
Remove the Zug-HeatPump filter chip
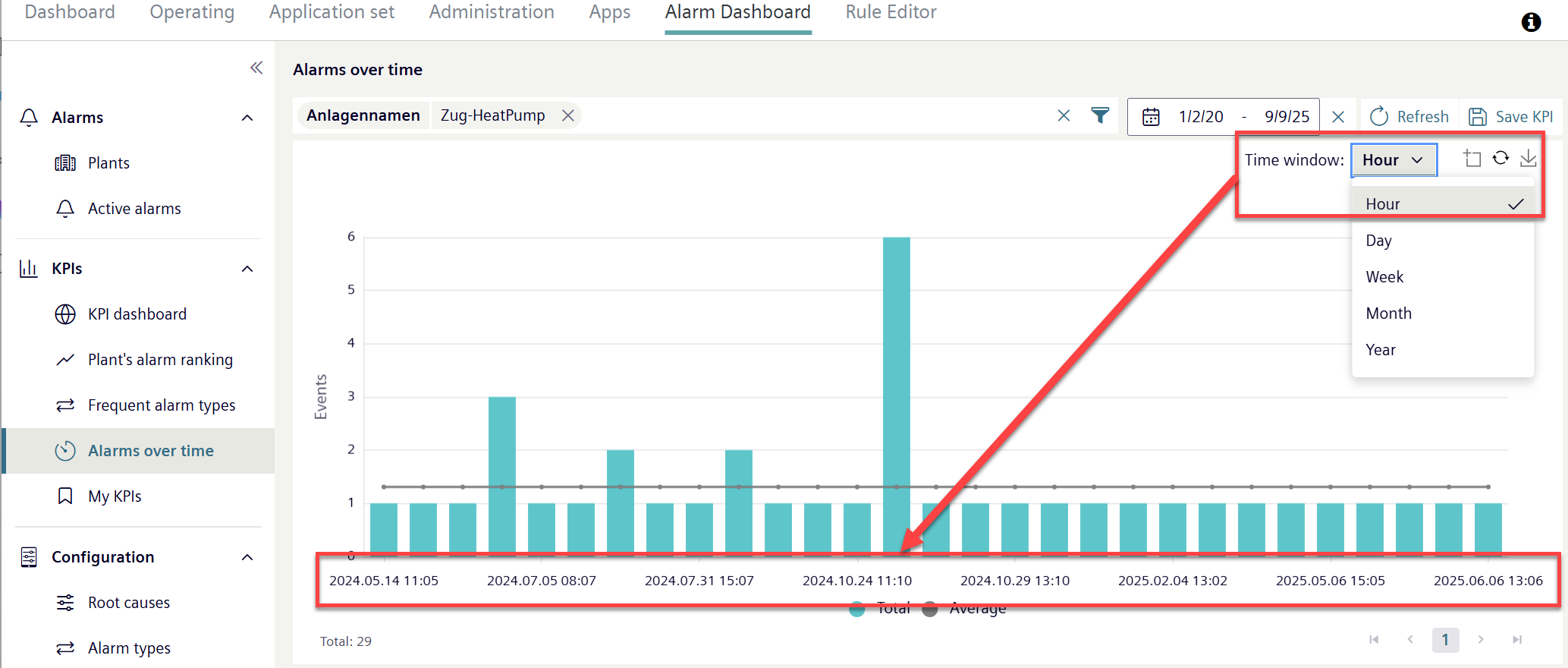tap(567, 115)
